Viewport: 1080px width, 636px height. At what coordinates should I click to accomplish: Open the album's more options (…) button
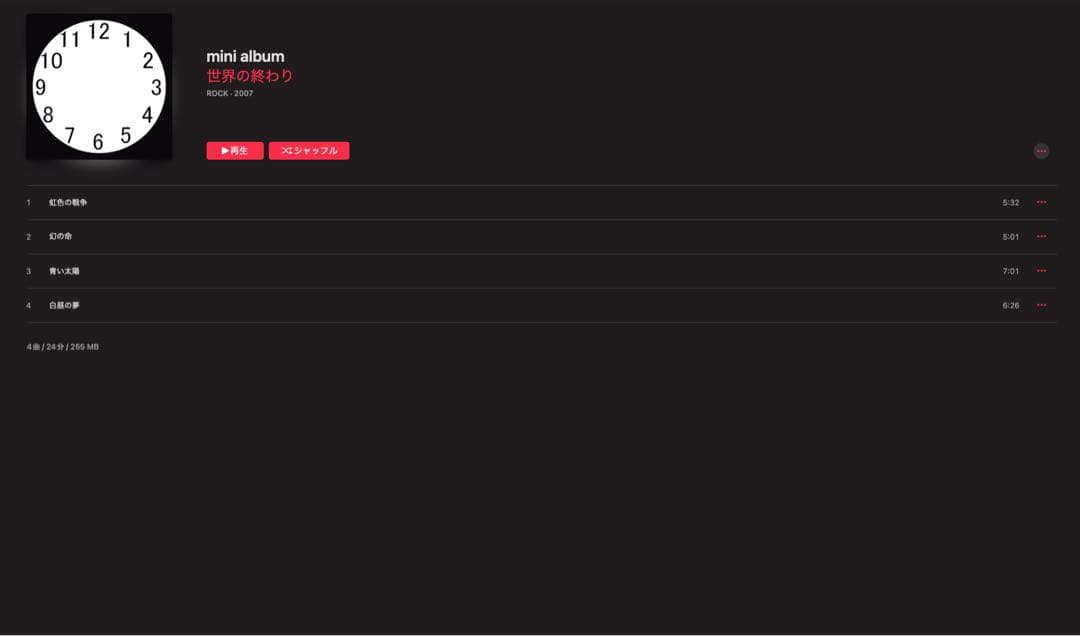(x=1041, y=151)
